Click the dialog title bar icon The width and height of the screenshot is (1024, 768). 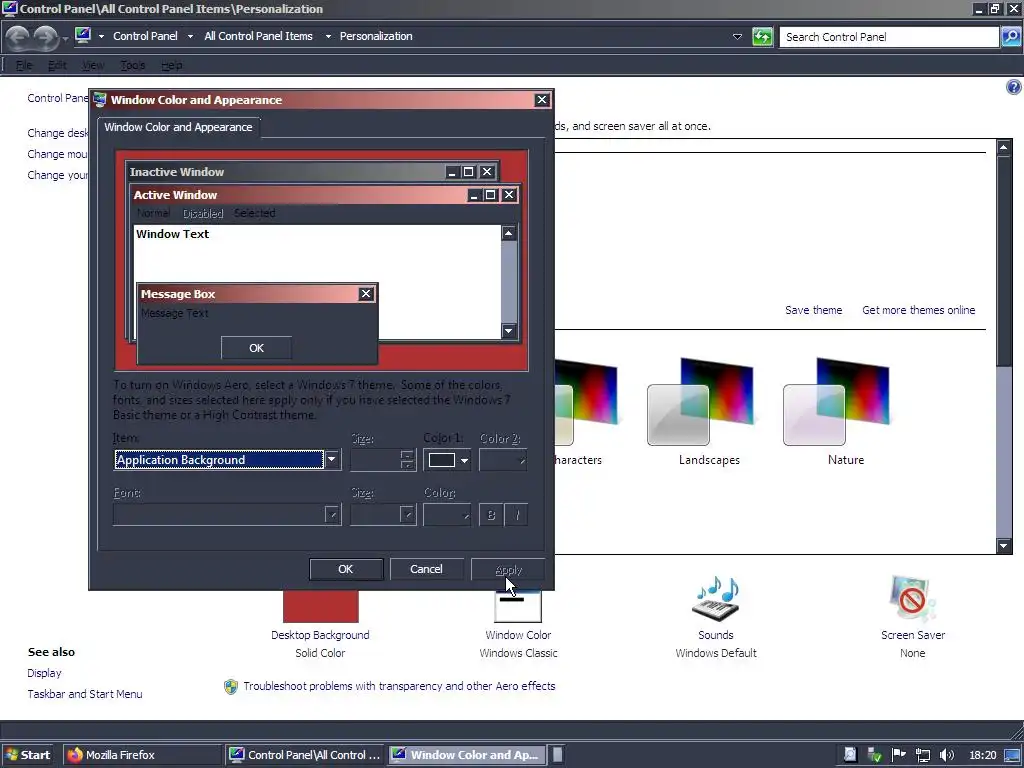pos(100,100)
